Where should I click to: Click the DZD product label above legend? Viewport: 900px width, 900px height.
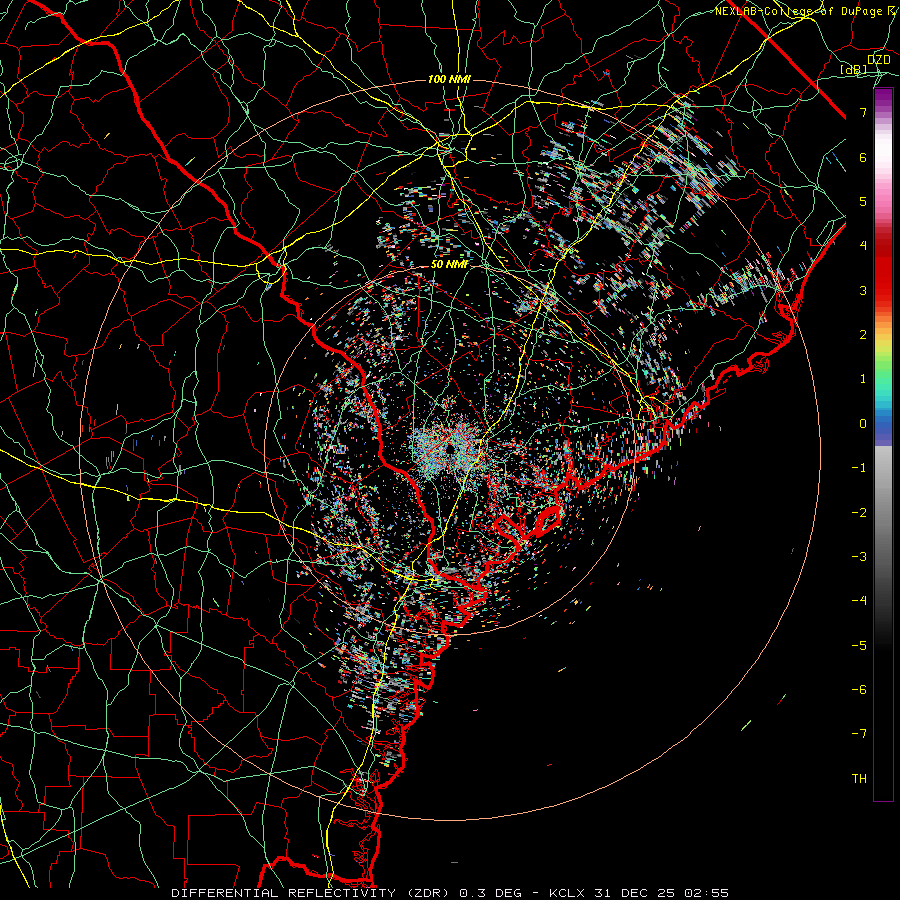878,60
